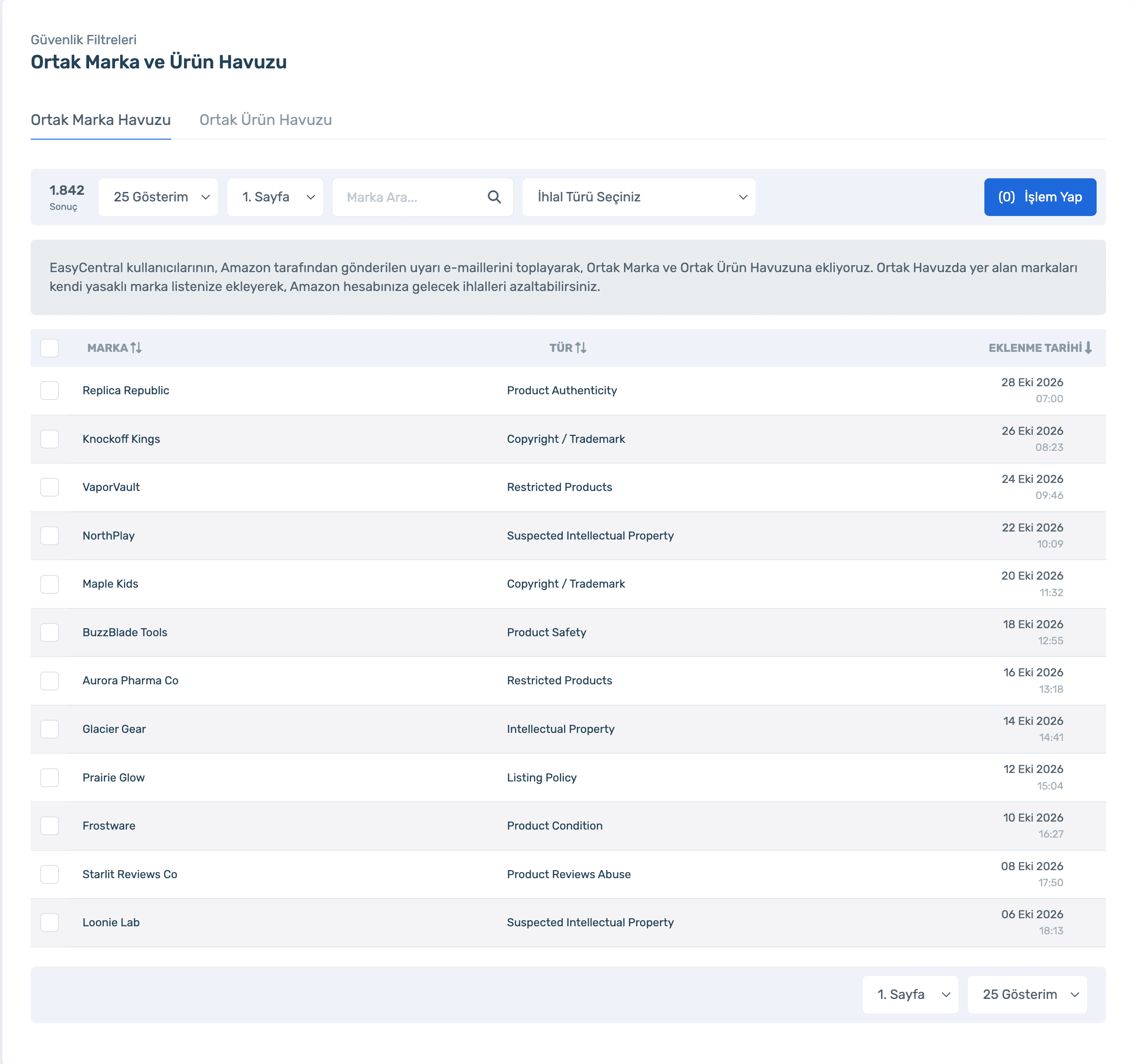Click Güvenlik Filtreleri breadcrumb text
The height and width of the screenshot is (1064, 1132).
coord(83,40)
